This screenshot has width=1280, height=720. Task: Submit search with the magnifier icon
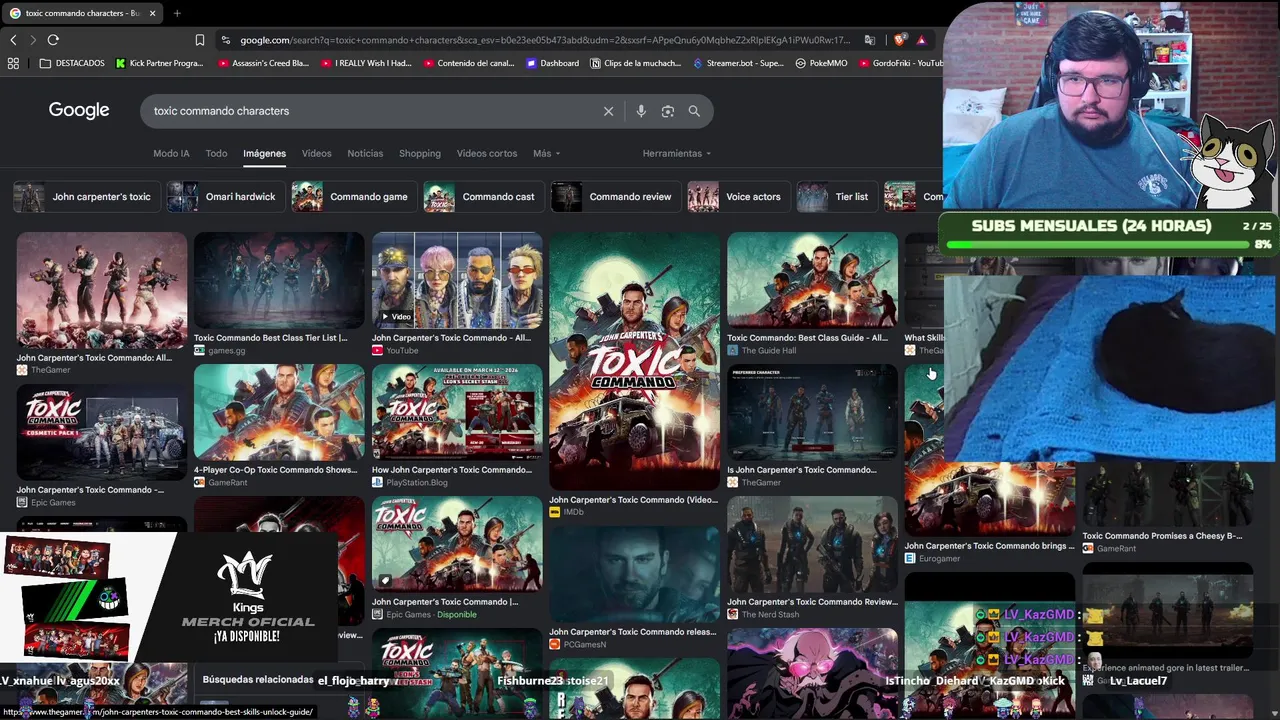tap(694, 111)
